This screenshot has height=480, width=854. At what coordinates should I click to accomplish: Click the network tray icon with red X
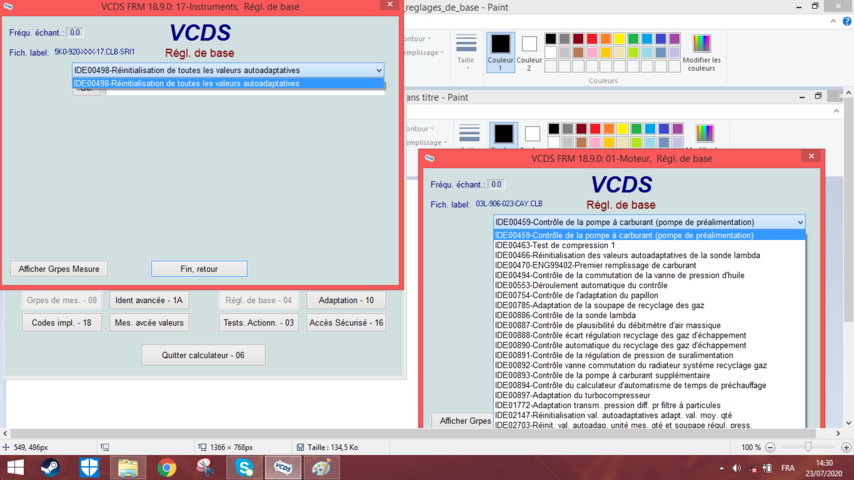[x=752, y=469]
